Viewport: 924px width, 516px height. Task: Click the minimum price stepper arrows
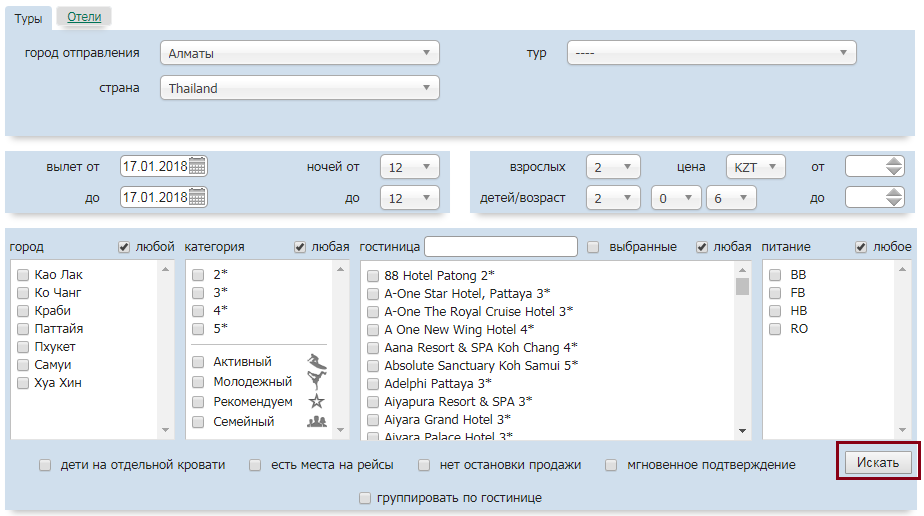894,167
